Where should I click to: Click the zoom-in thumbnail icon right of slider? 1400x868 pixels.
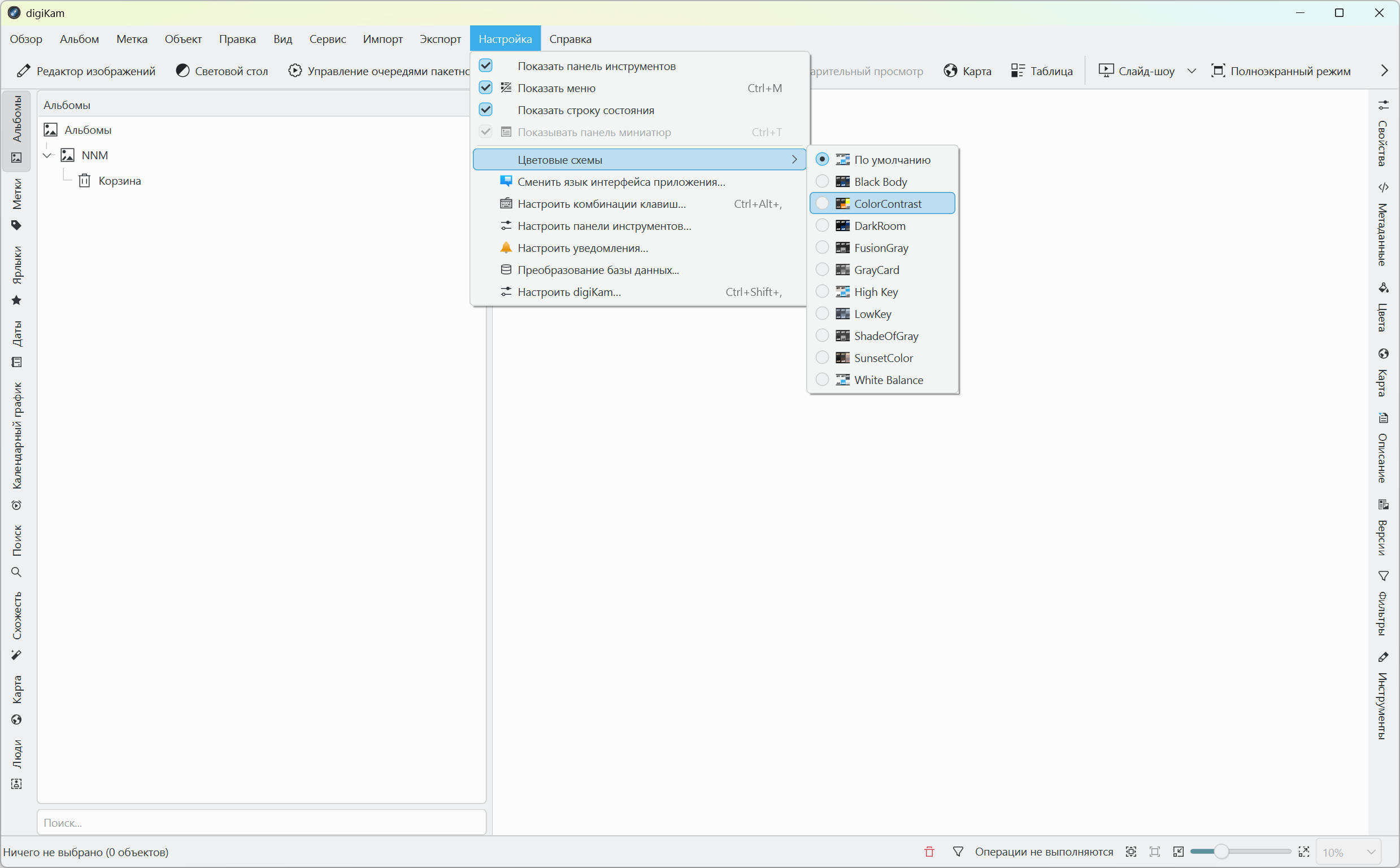(1304, 852)
